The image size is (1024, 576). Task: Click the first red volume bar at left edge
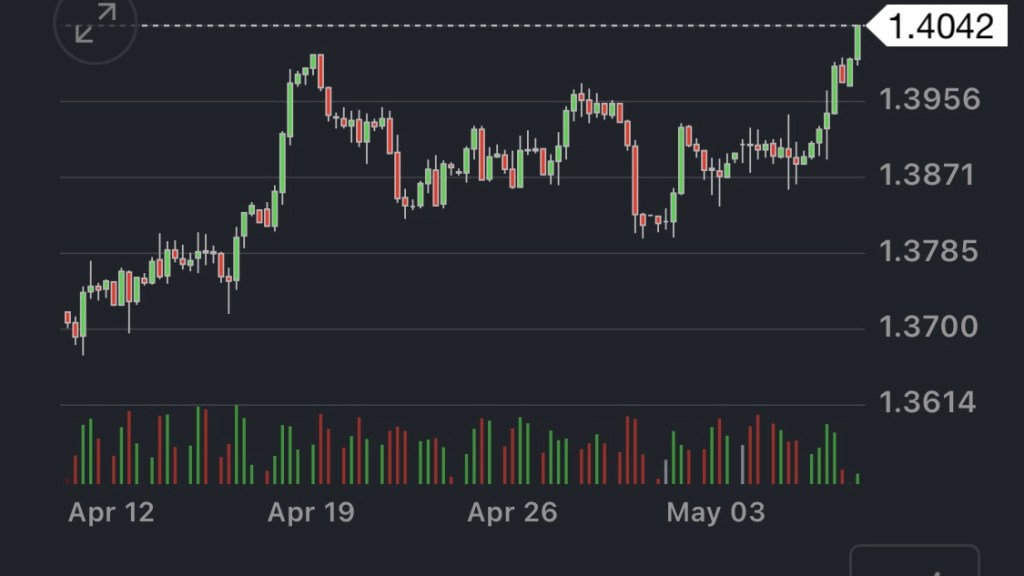point(75,469)
